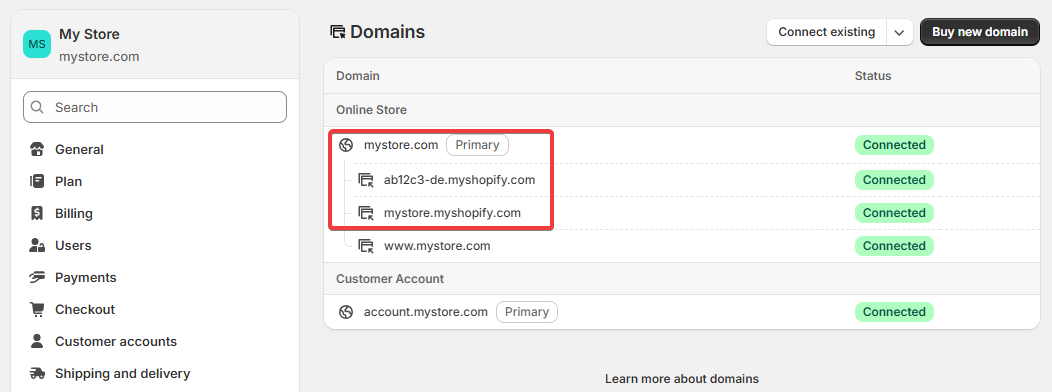Click the redirect icon beside mystore.myshopify.com

366,213
